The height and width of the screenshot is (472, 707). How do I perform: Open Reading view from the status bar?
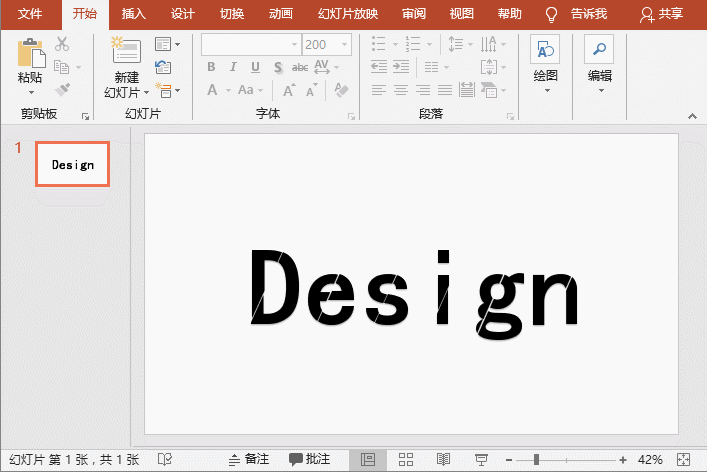pyautogui.click(x=443, y=459)
